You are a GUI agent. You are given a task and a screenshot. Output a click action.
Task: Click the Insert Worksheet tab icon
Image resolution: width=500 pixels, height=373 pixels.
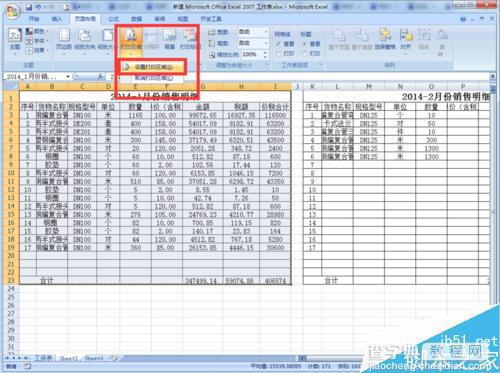[x=114, y=359]
